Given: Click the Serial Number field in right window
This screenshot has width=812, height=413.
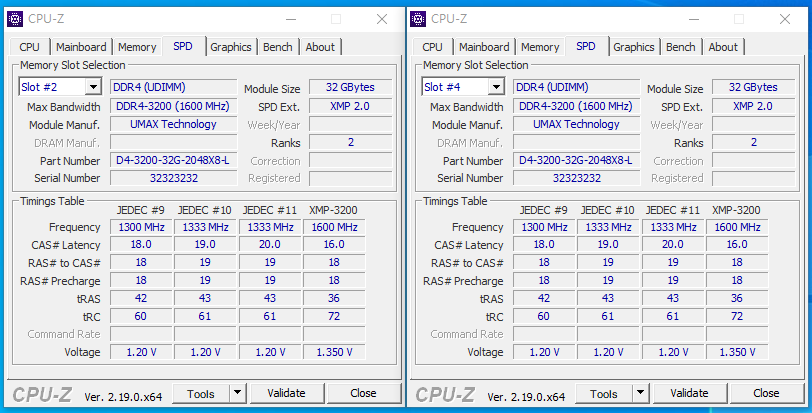Looking at the screenshot, I should coord(576,178).
